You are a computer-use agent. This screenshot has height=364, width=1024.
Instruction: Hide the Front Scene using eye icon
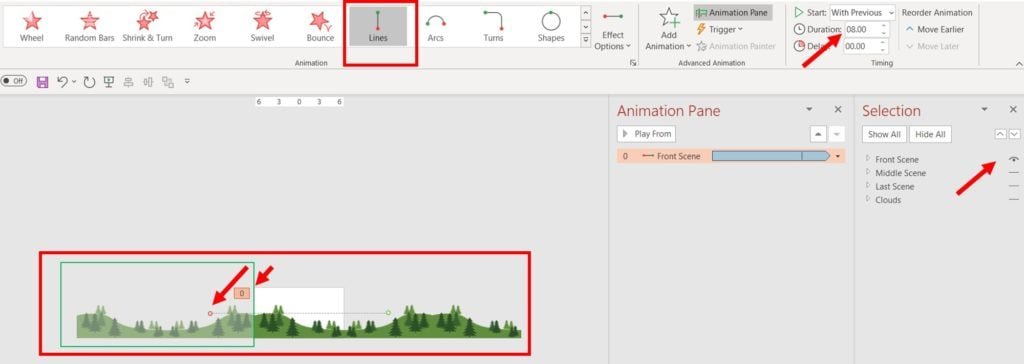tap(1014, 159)
